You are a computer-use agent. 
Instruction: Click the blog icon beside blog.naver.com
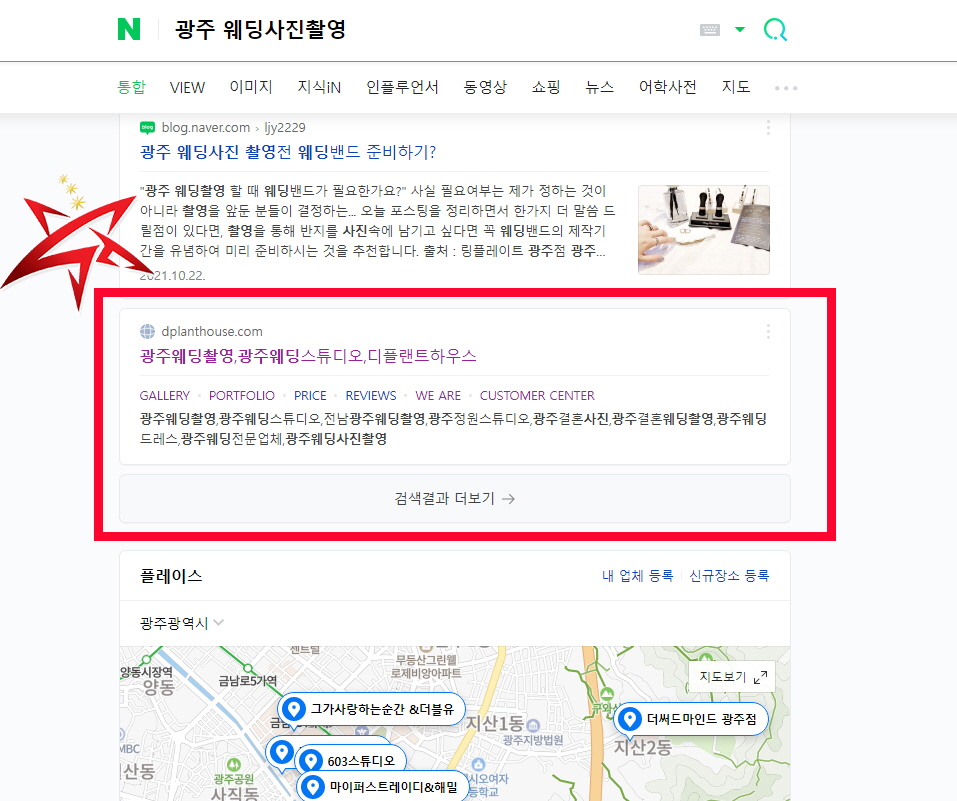(x=147, y=127)
